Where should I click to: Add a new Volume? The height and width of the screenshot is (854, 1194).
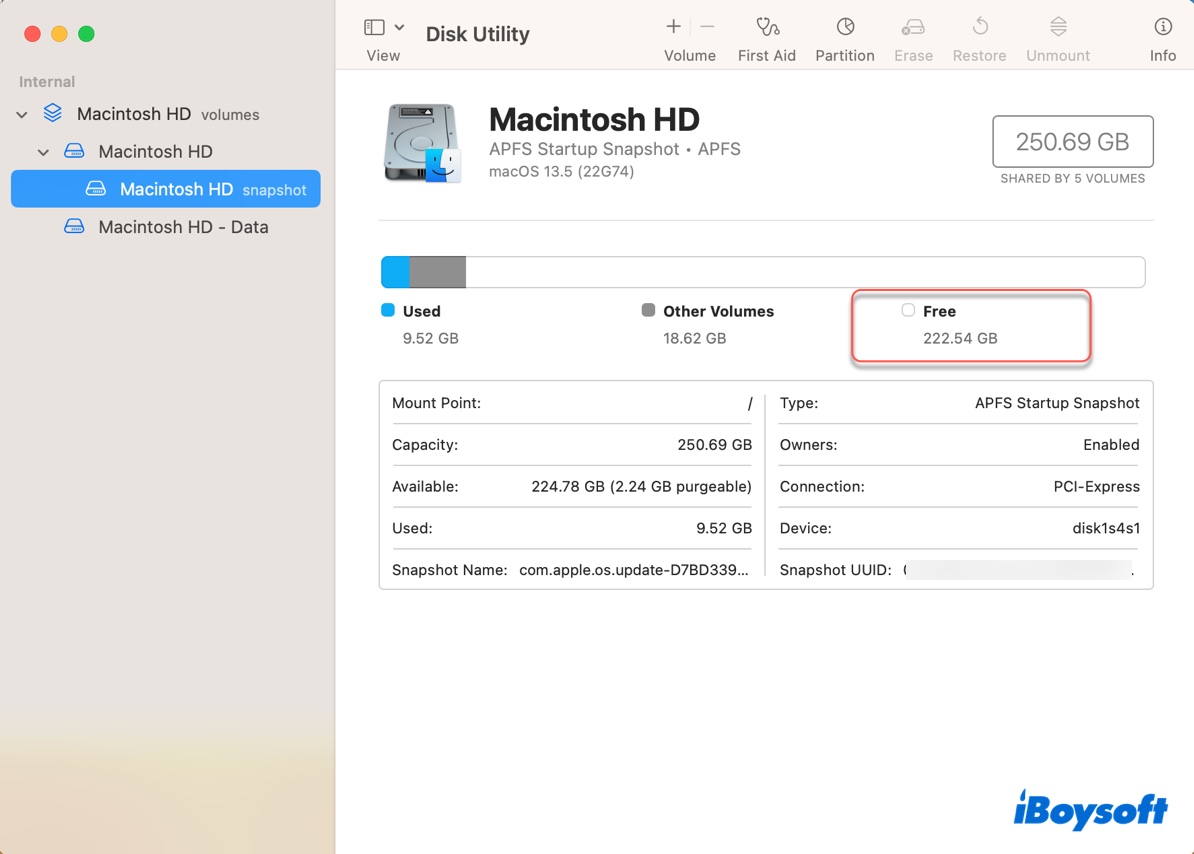coord(673,27)
